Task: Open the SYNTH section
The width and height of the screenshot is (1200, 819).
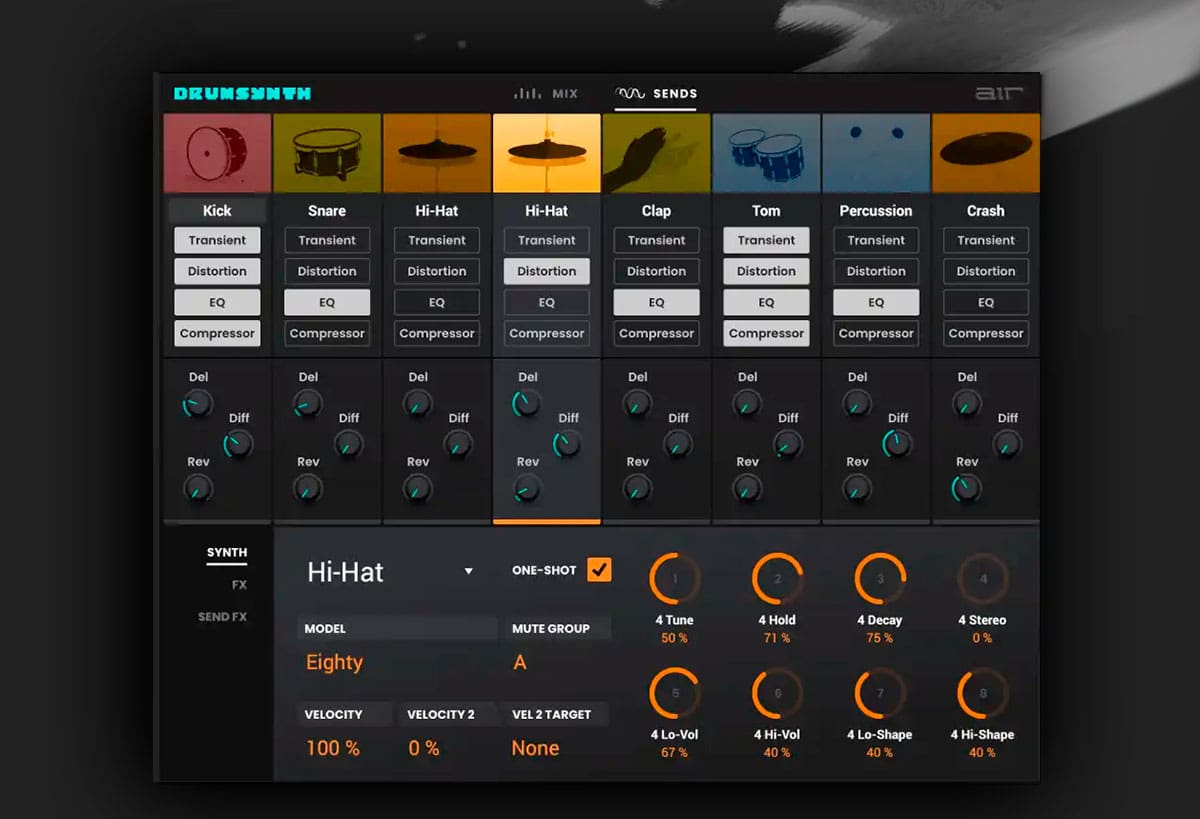Action: [227, 553]
